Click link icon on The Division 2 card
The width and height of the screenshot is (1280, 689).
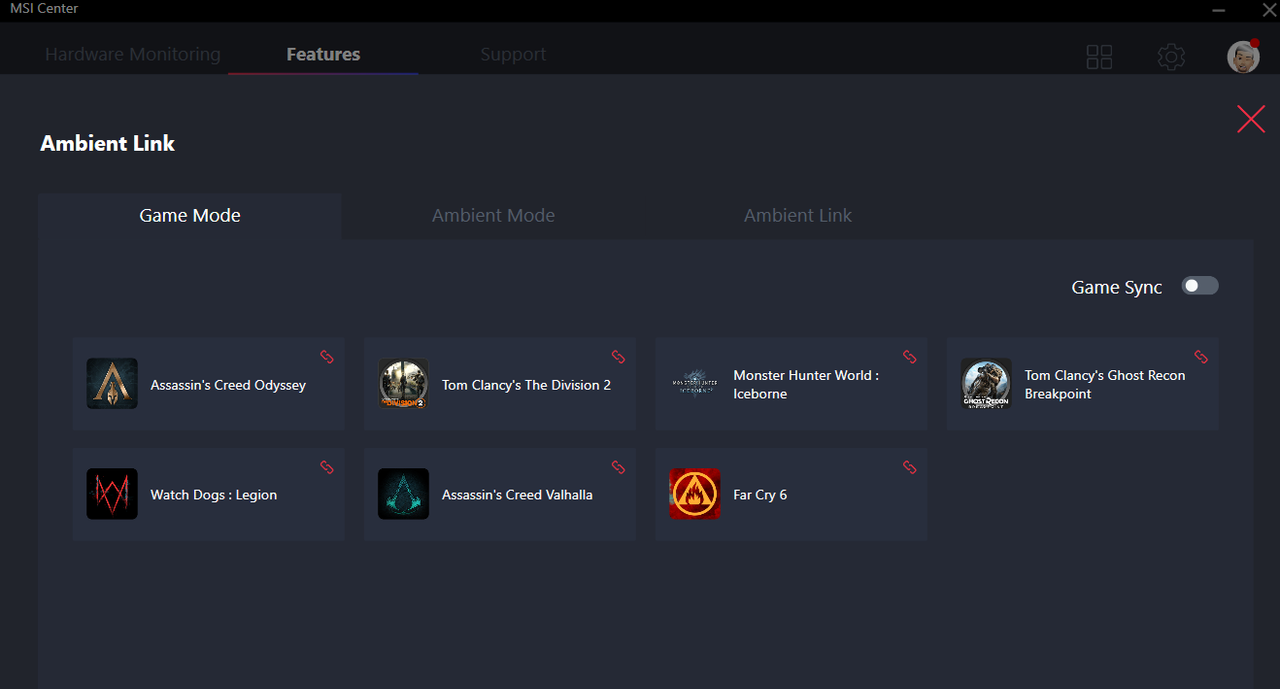click(x=618, y=357)
